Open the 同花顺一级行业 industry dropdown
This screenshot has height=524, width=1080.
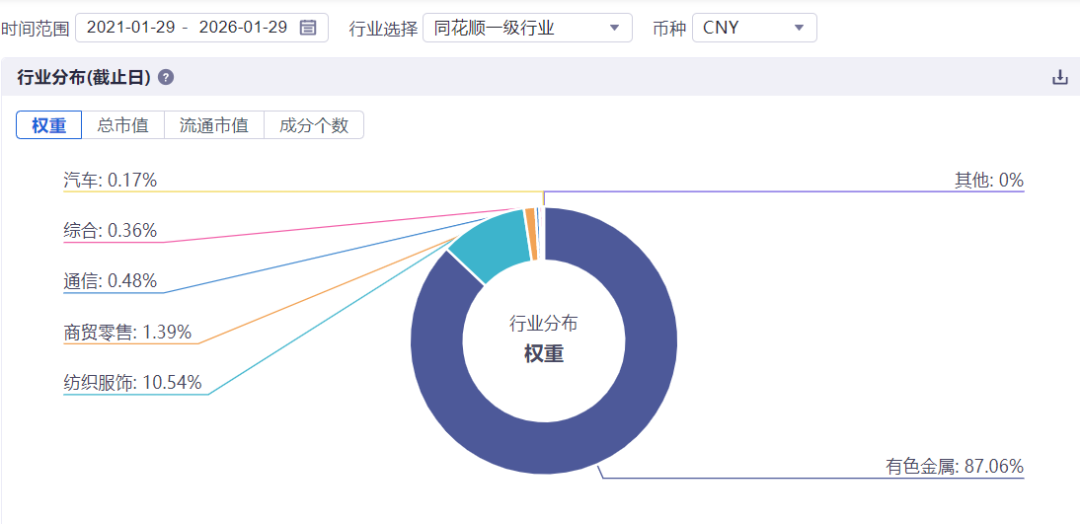tap(528, 28)
